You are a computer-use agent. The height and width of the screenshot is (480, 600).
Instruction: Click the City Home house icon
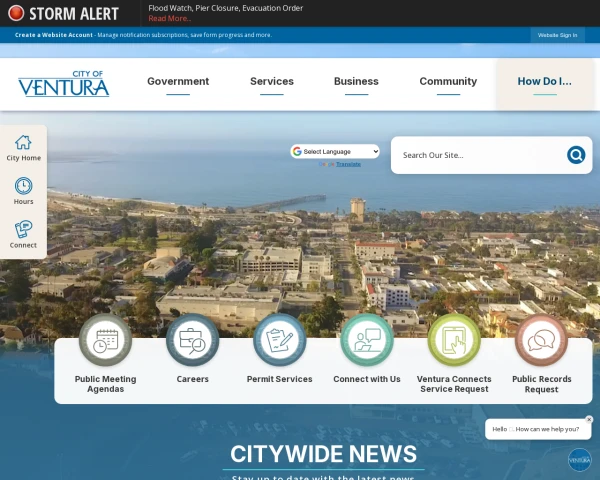tap(23, 142)
